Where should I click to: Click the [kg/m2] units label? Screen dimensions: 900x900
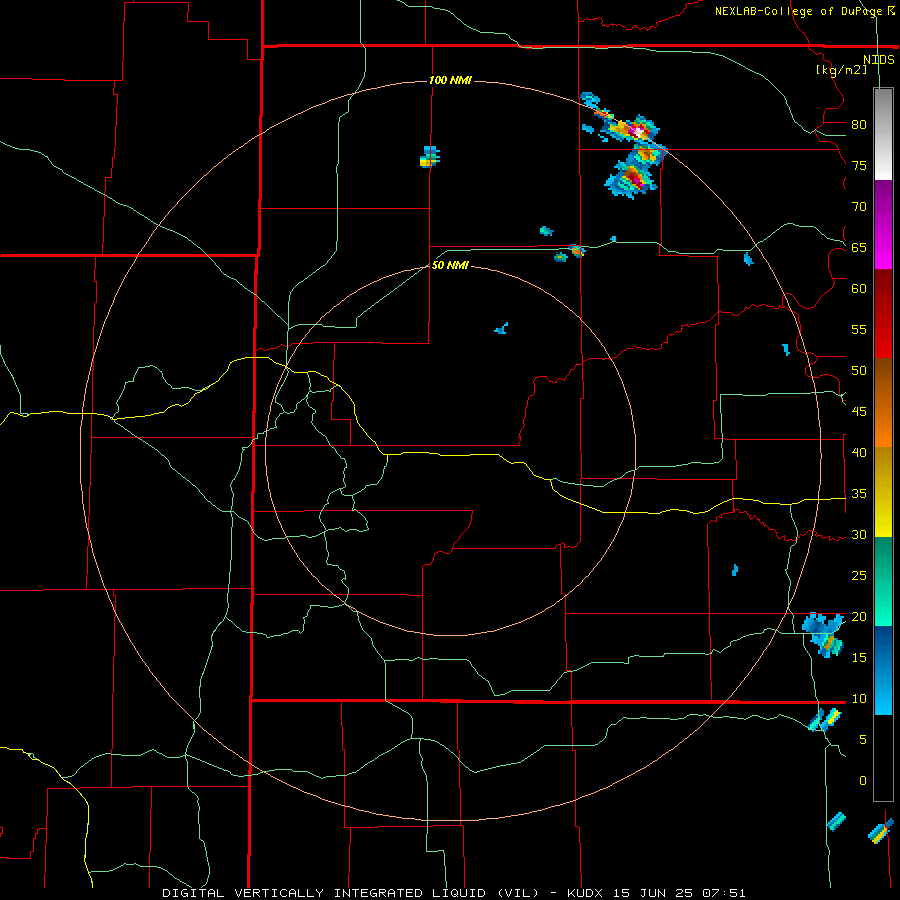point(841,70)
